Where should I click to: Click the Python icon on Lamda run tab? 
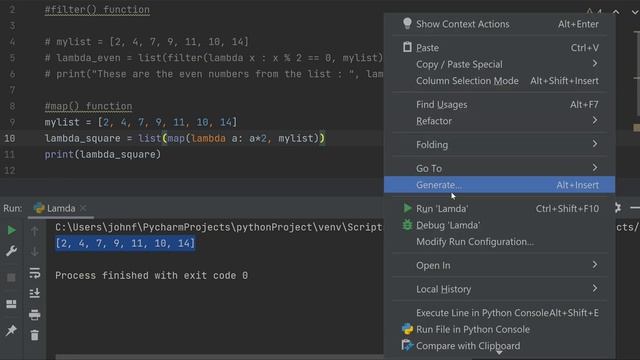point(39,208)
